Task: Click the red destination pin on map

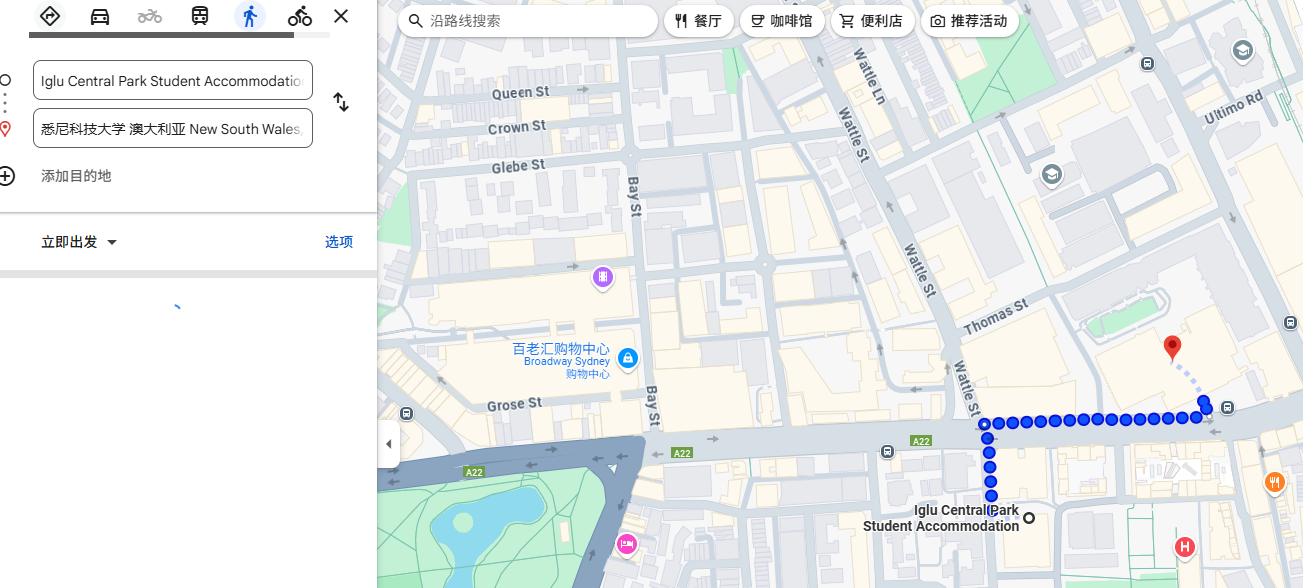Action: (1173, 347)
